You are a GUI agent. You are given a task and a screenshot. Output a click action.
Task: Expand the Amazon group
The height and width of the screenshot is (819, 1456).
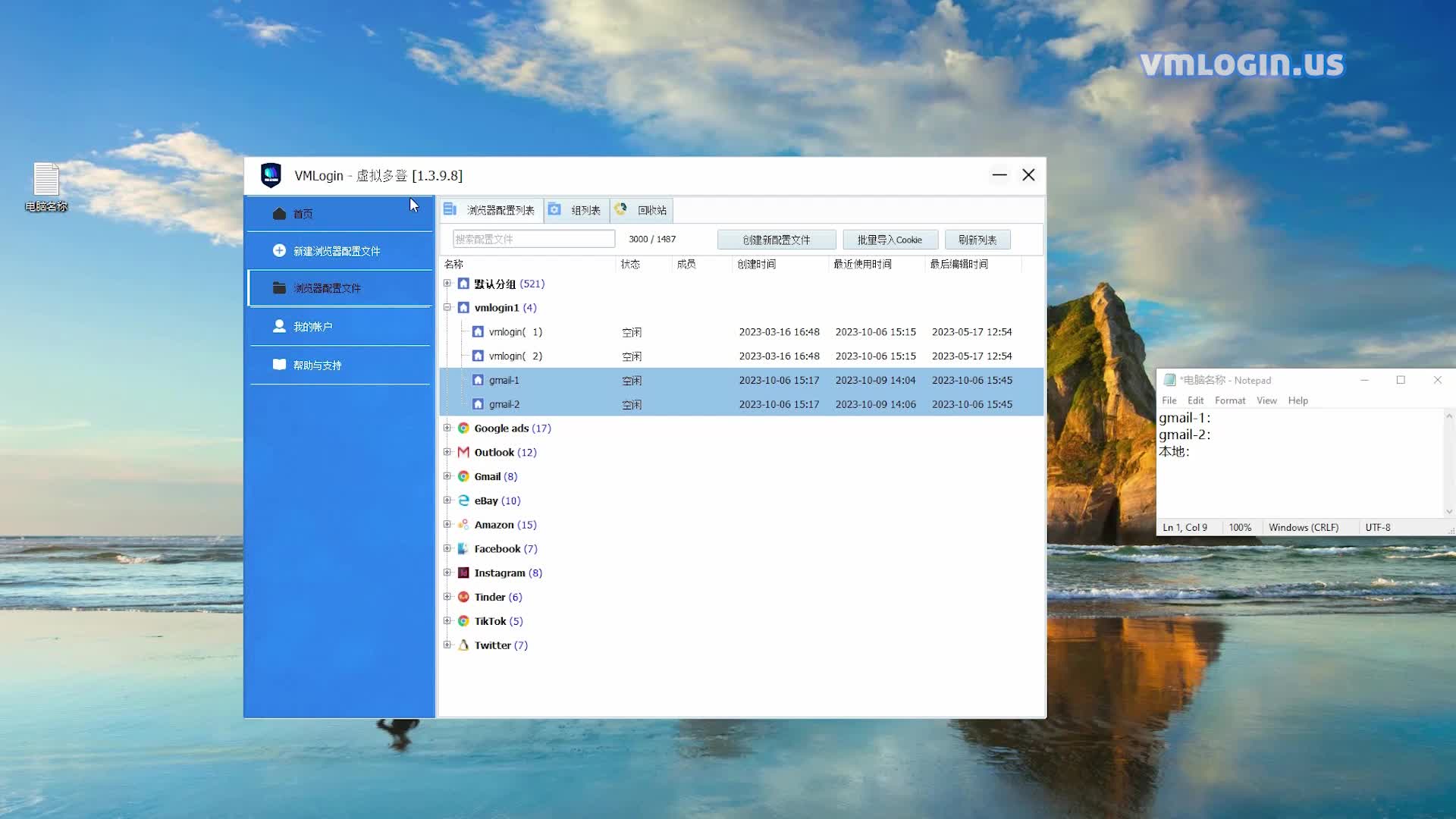point(447,525)
